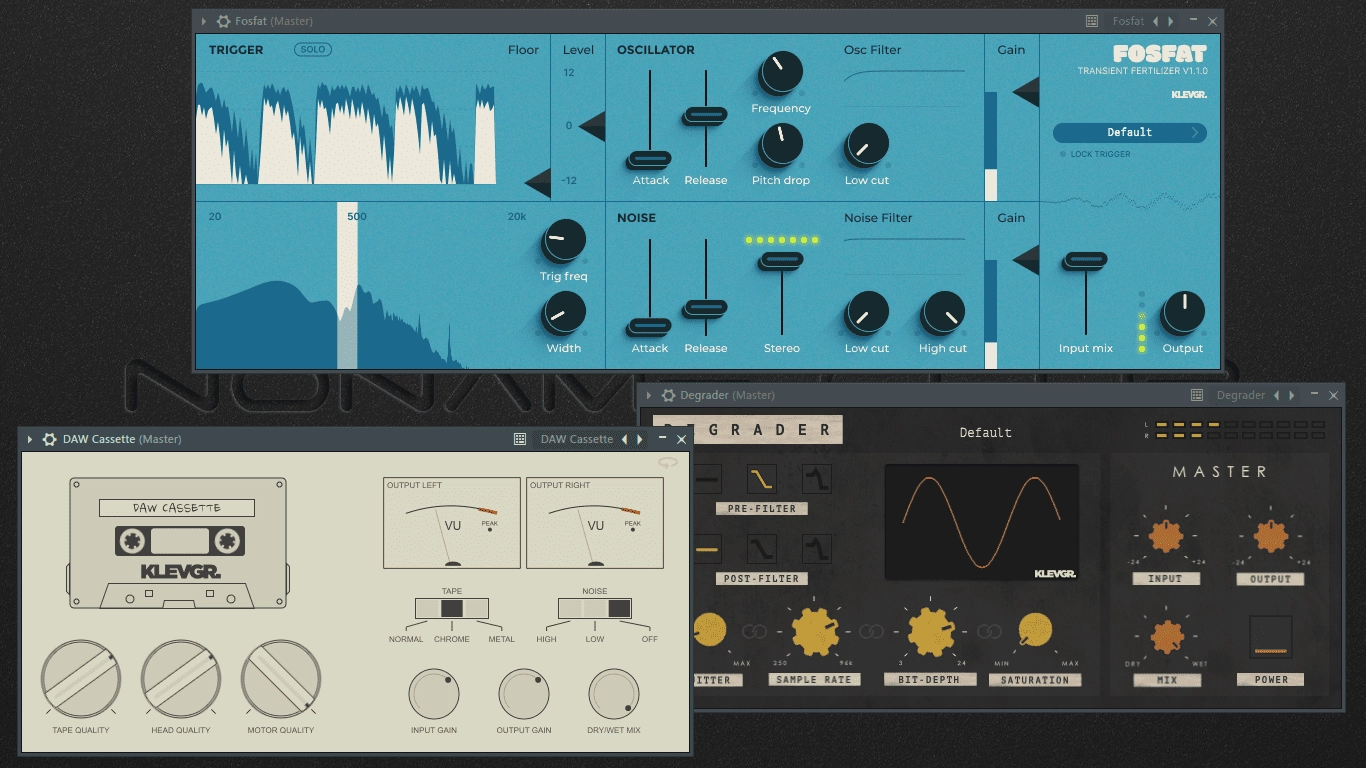Click the DAW Cassette Tape Quality knob
Image resolution: width=1366 pixels, height=768 pixels.
coord(81,680)
